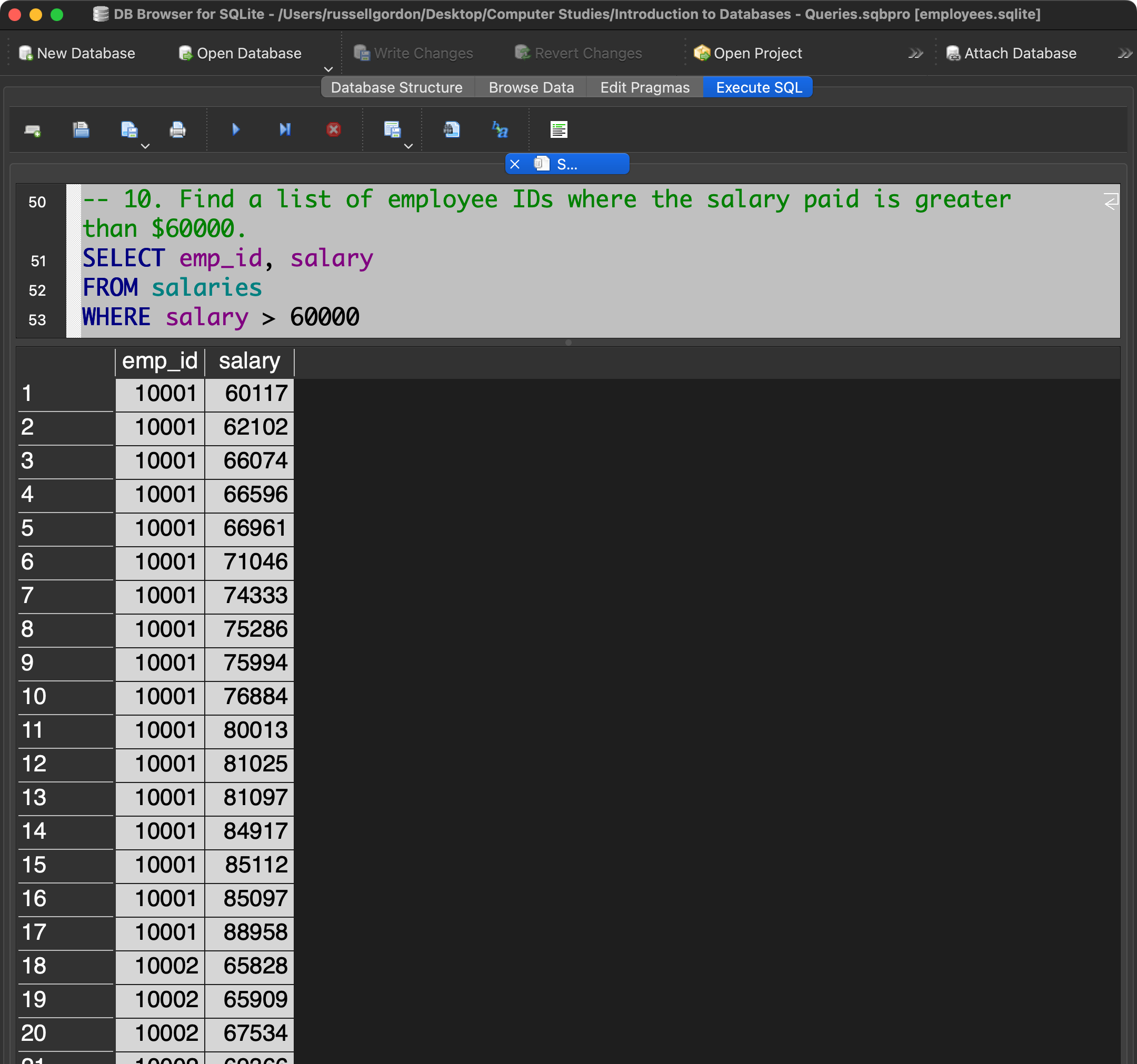Click the Attach Database button
This screenshot has height=1064, width=1137.
coord(1011,53)
